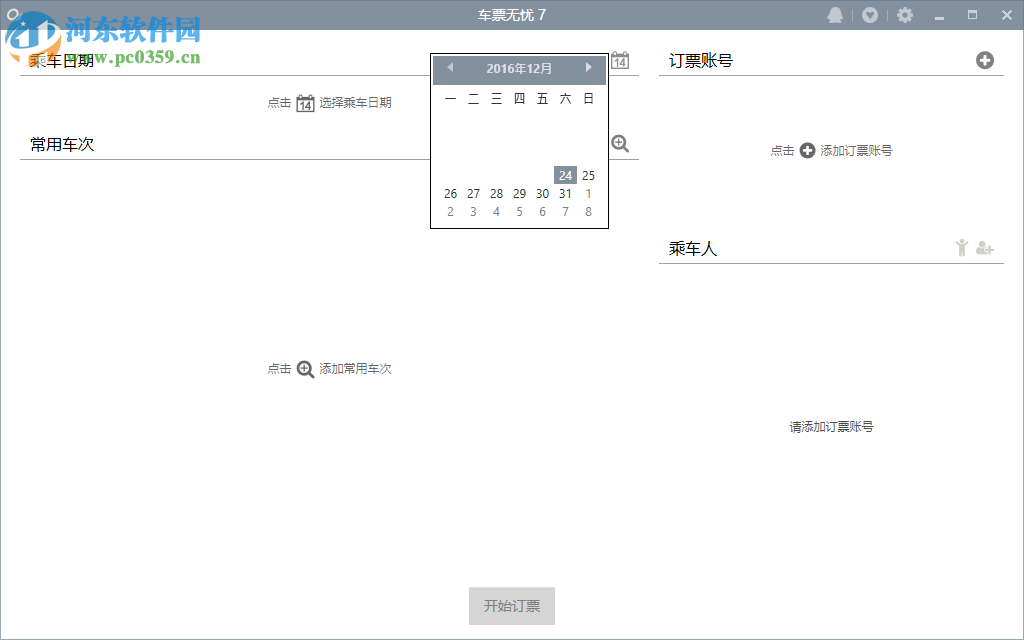This screenshot has width=1024, height=640.
Task: Click the heart favorites icon in titlebar
Action: 870,15
